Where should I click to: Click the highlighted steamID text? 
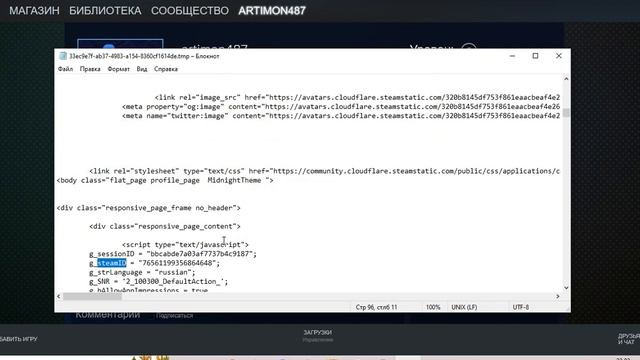(x=111, y=263)
